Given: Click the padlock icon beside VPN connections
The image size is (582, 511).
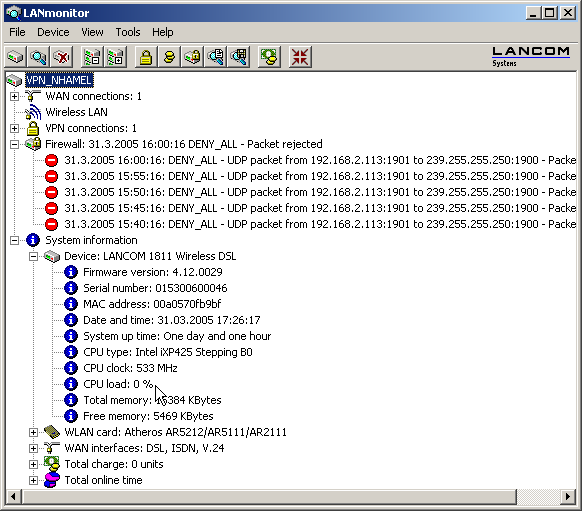Looking at the screenshot, I should (33, 128).
